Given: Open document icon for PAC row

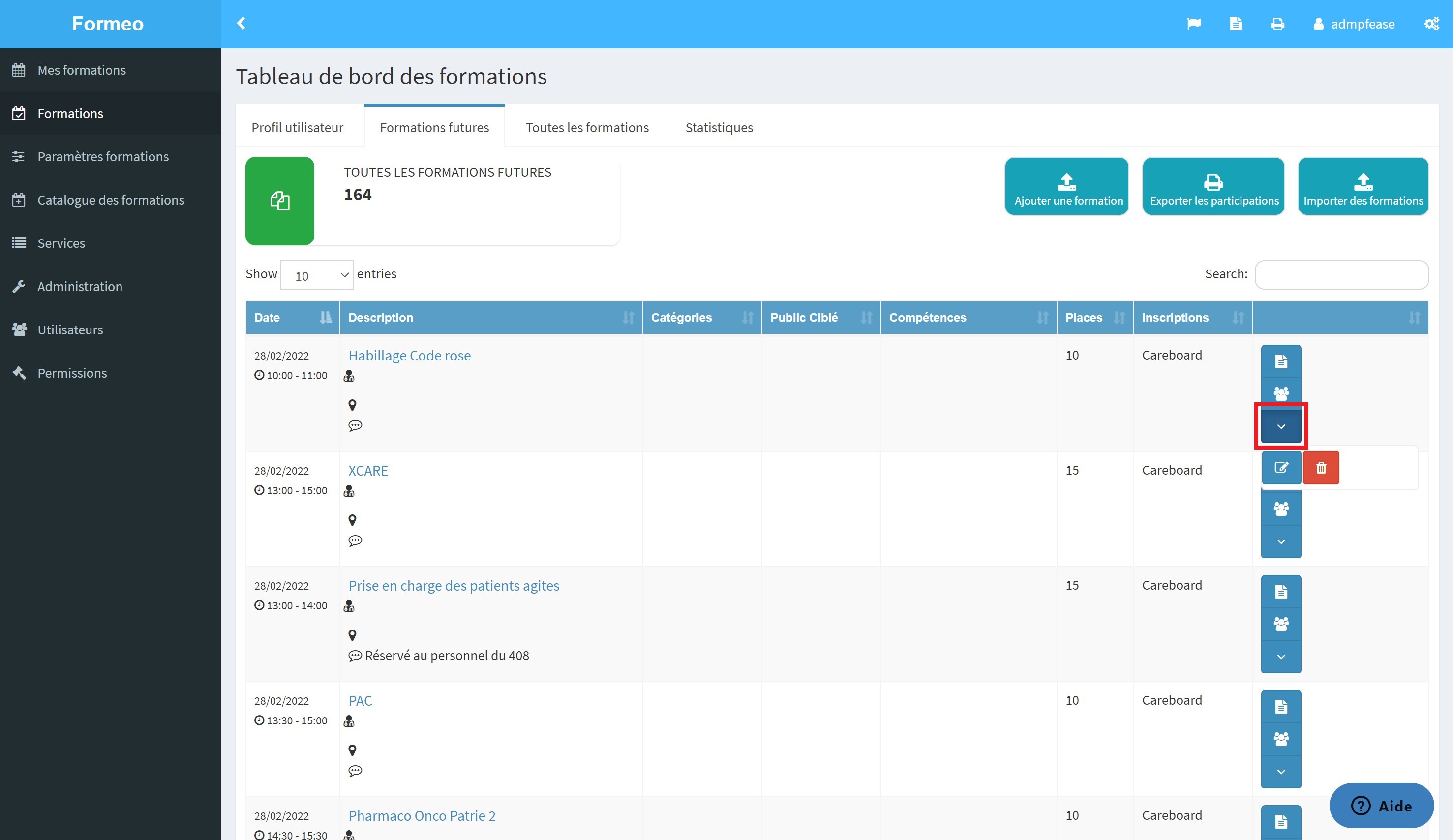Looking at the screenshot, I should [x=1281, y=706].
